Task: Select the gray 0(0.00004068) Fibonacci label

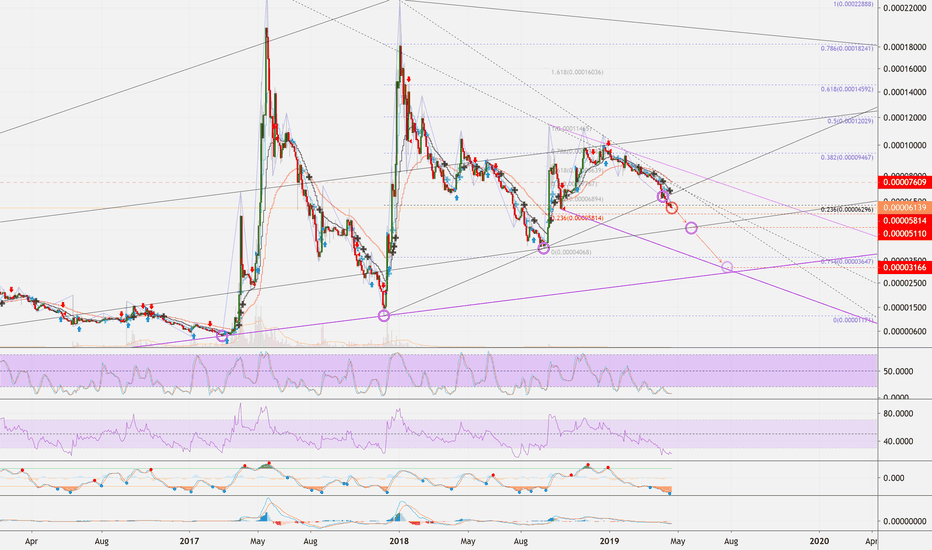Action: [571, 252]
